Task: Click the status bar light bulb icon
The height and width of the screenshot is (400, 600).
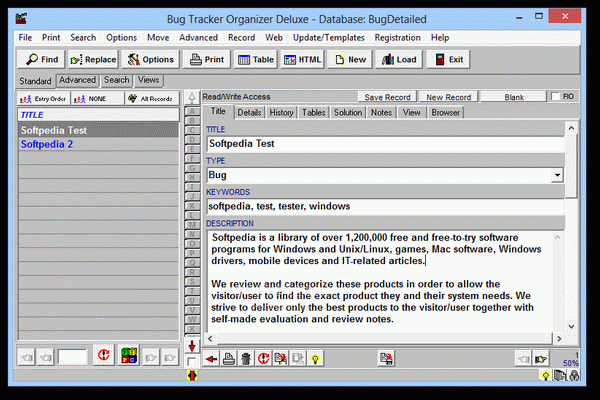Action: pyautogui.click(x=545, y=376)
